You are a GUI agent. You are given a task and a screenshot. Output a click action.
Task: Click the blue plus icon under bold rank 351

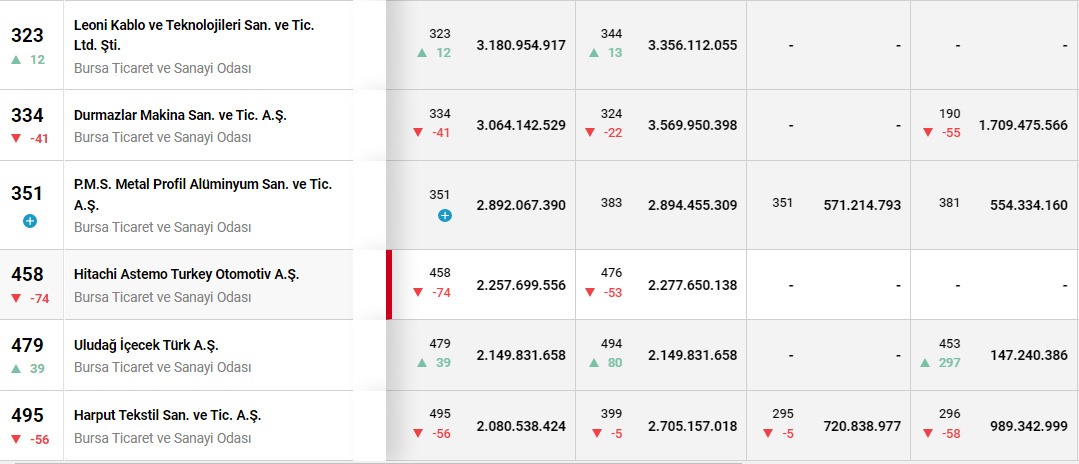(x=29, y=221)
